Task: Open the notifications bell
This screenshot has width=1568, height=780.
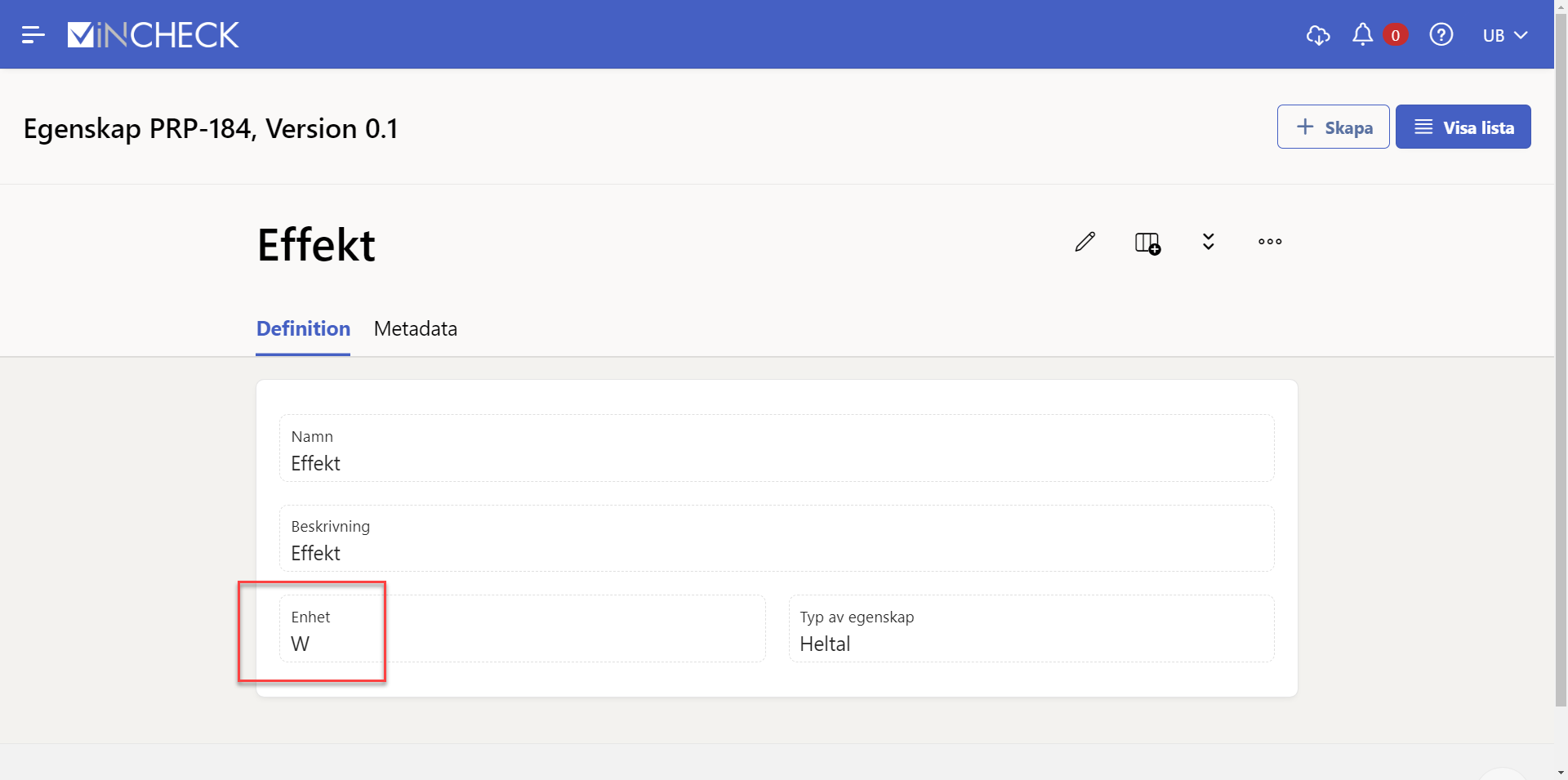Action: 1362,34
